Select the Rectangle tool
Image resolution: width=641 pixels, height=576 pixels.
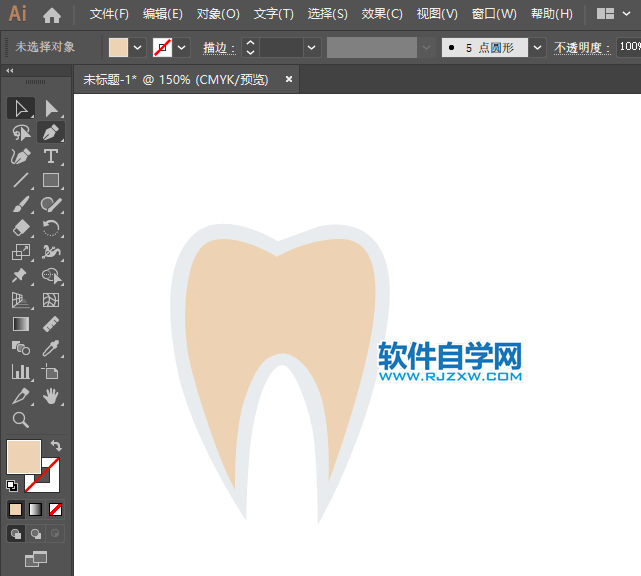pos(51,180)
